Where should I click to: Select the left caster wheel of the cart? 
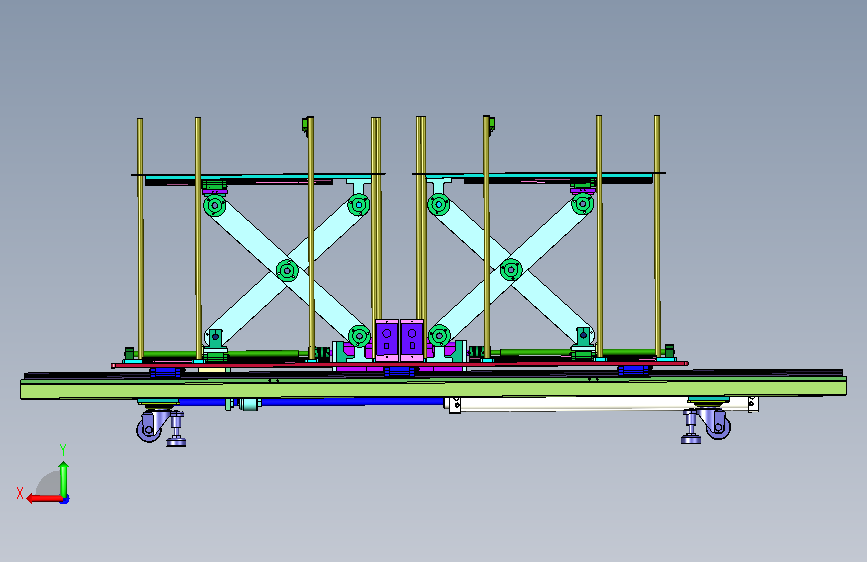[149, 429]
